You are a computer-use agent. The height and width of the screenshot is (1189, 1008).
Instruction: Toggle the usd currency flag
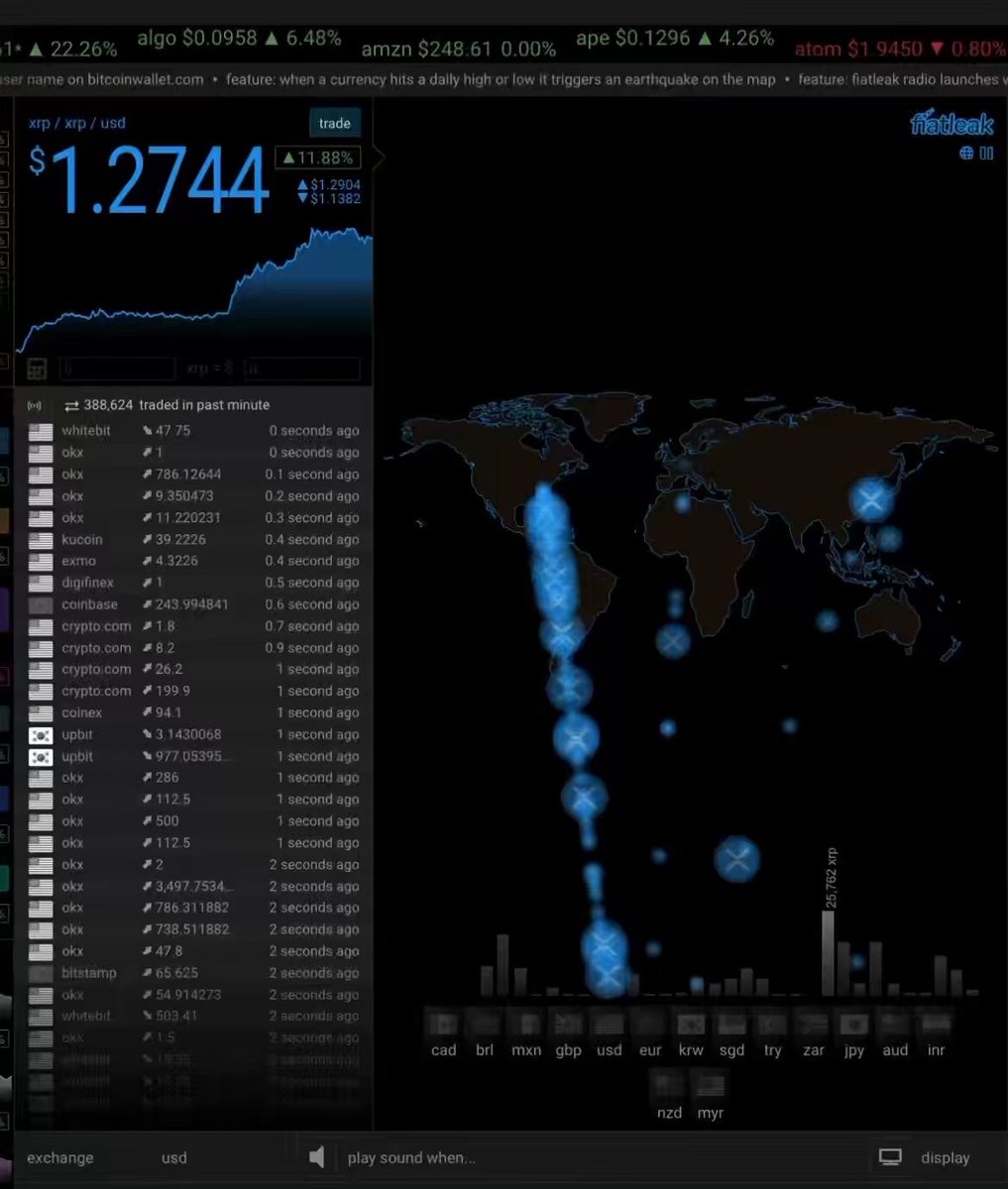(609, 1024)
